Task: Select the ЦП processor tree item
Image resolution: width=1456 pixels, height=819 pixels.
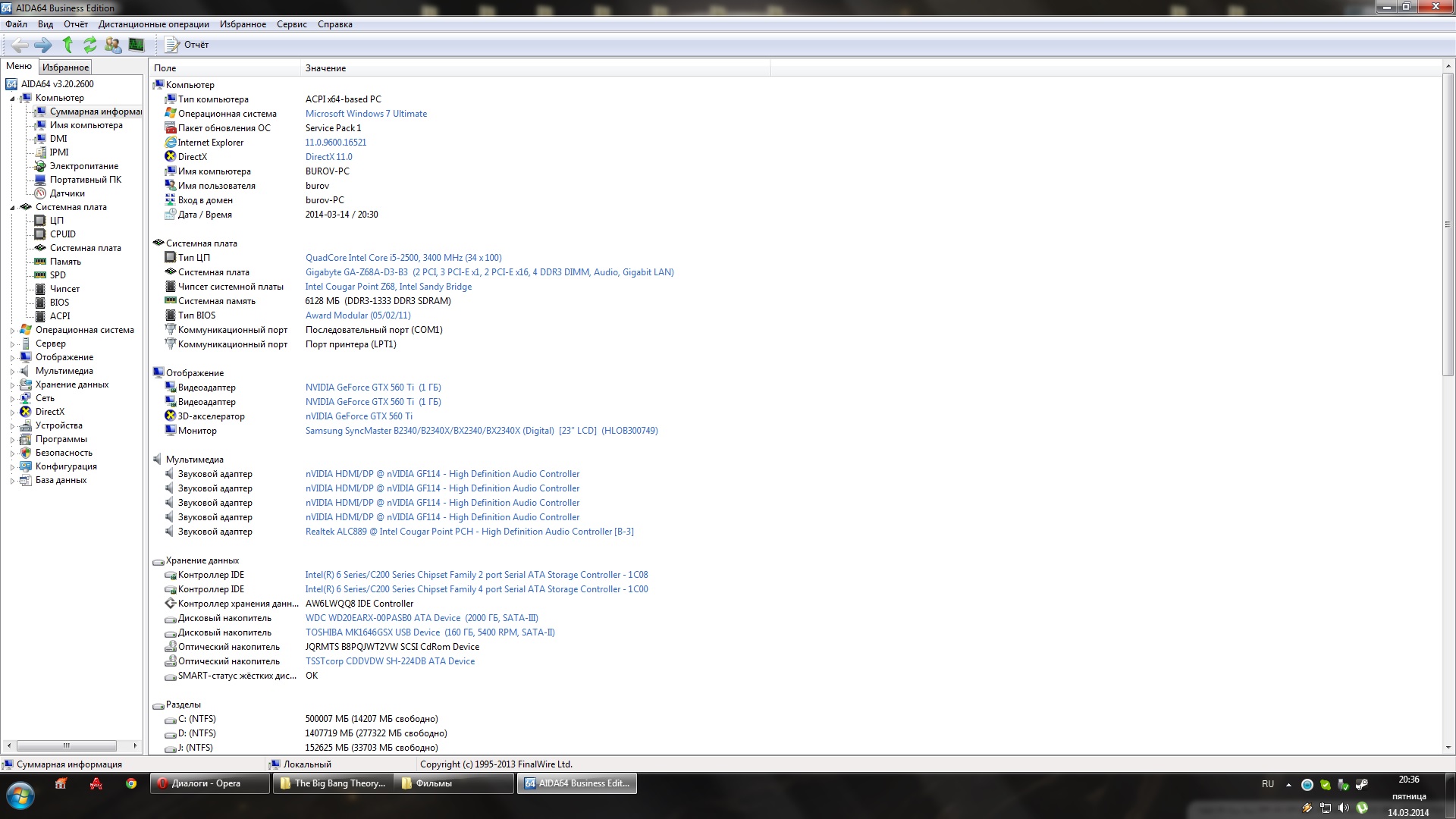Action: [x=57, y=221]
